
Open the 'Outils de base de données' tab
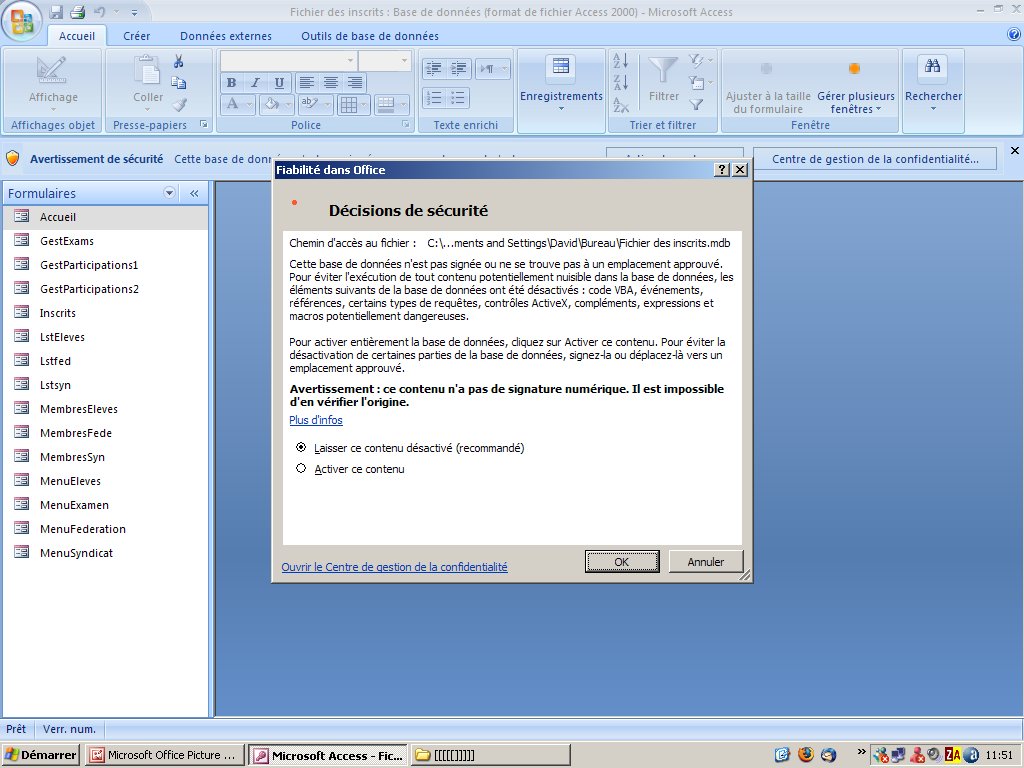tap(370, 36)
